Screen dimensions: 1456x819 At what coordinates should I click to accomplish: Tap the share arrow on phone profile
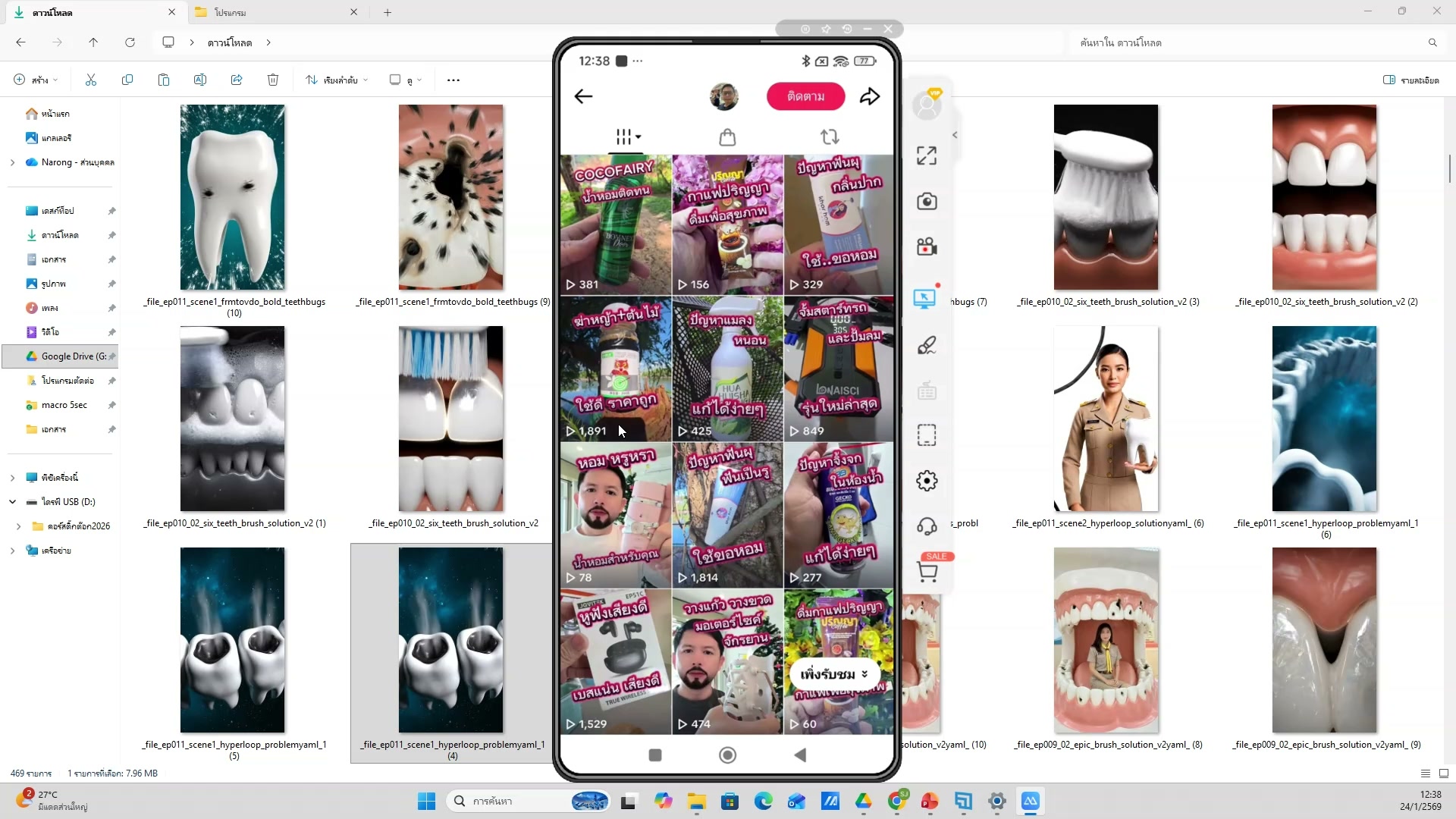[870, 96]
